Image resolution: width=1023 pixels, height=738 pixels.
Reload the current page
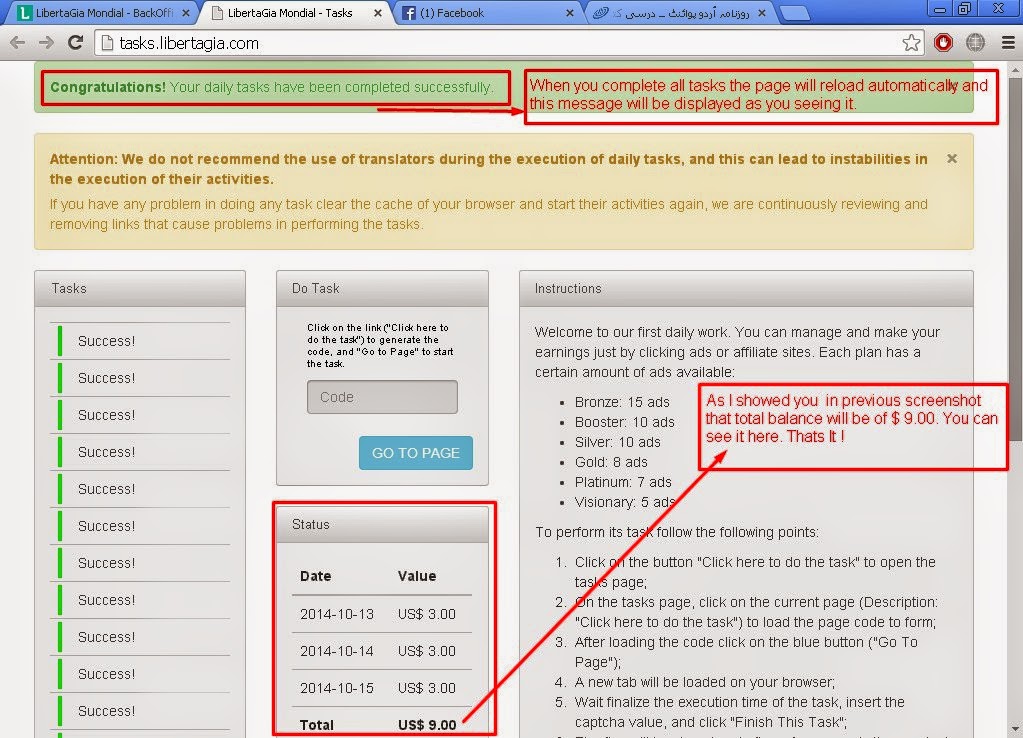coord(76,43)
